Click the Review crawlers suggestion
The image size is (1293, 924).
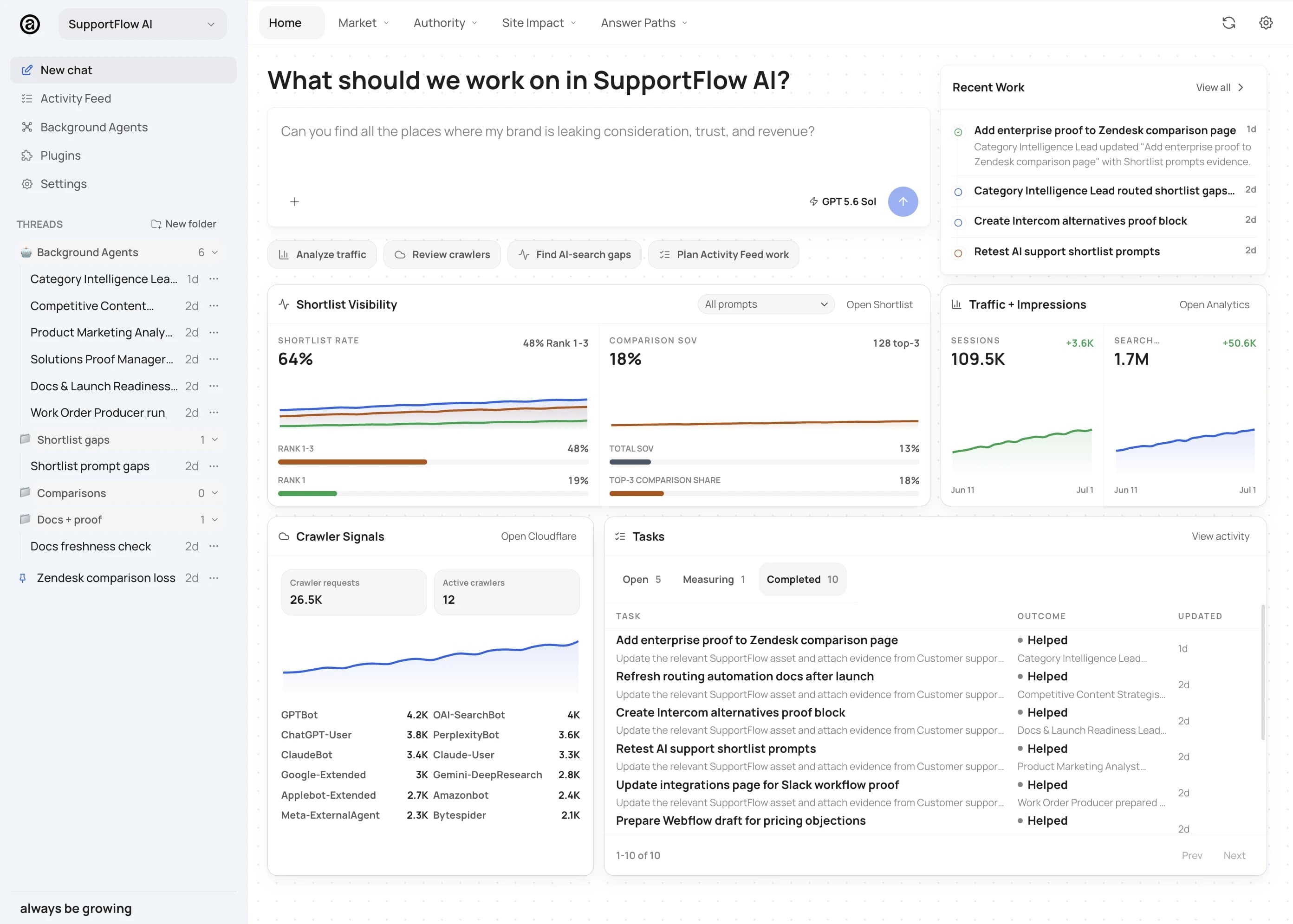[442, 254]
